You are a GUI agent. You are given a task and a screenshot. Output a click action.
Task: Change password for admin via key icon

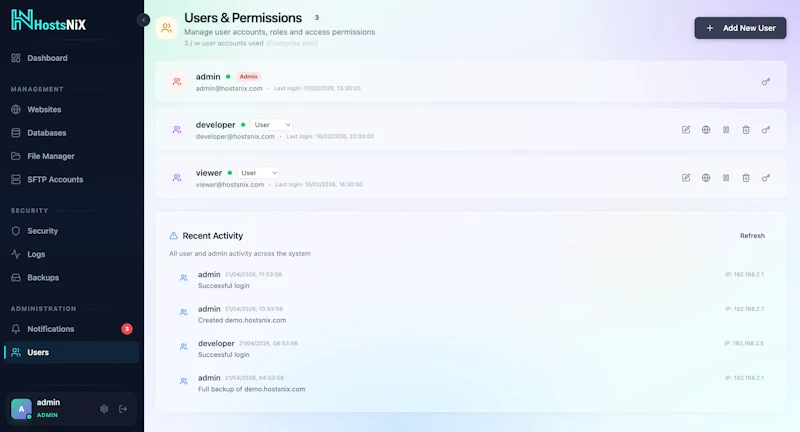(766, 82)
